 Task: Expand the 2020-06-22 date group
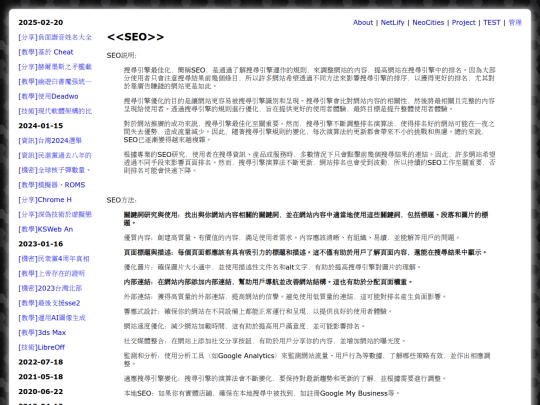coord(41,392)
